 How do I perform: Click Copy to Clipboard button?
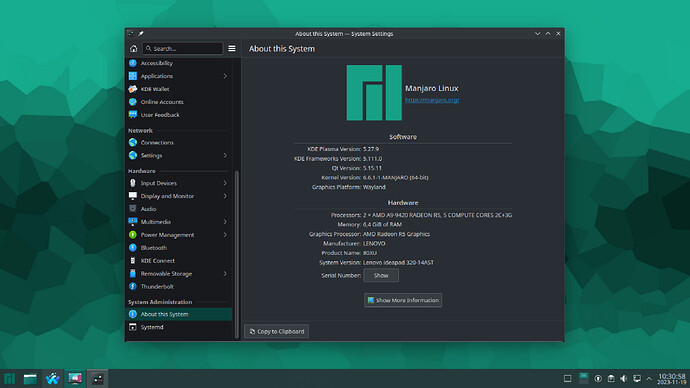[276, 331]
